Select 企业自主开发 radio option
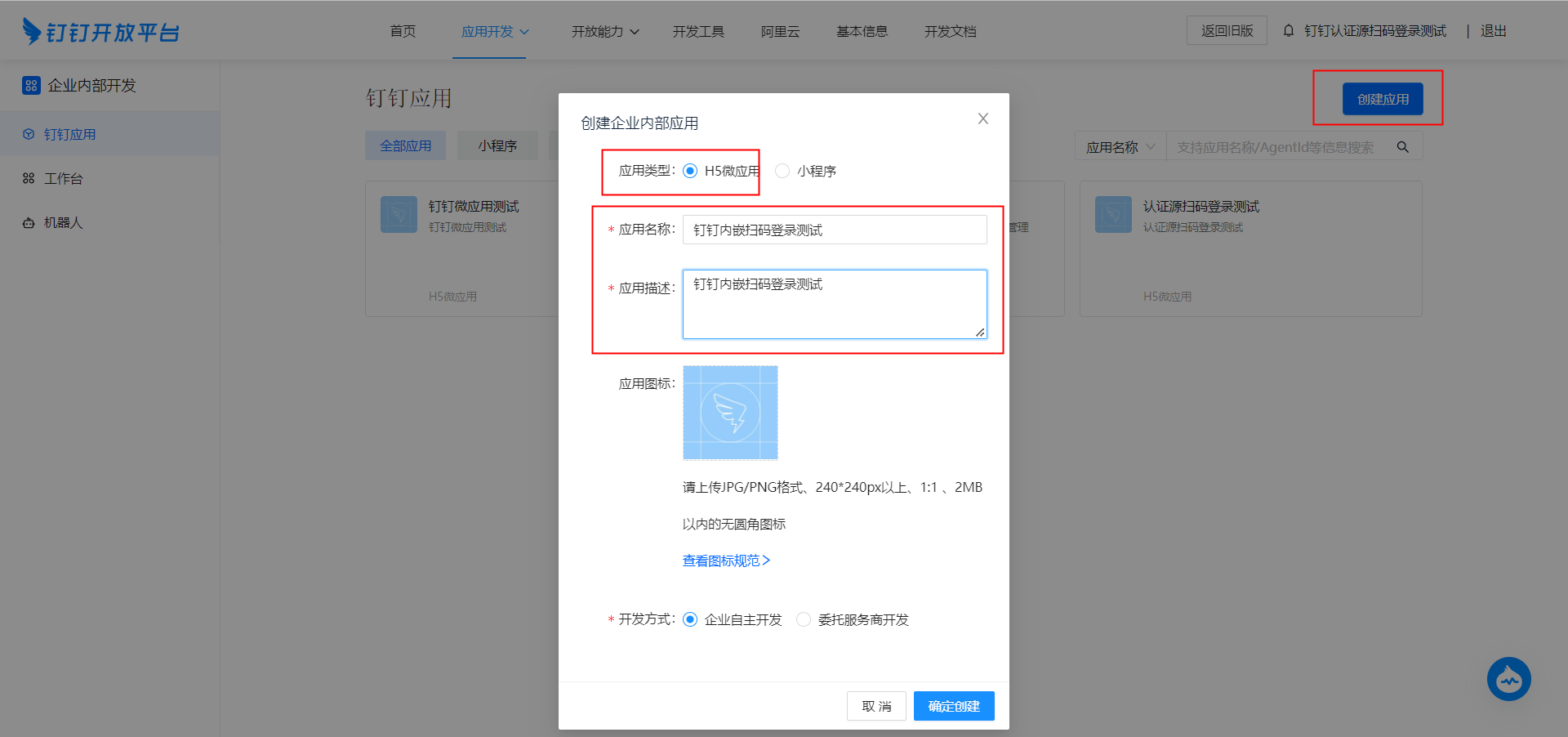The height and width of the screenshot is (737, 1568). pos(690,619)
